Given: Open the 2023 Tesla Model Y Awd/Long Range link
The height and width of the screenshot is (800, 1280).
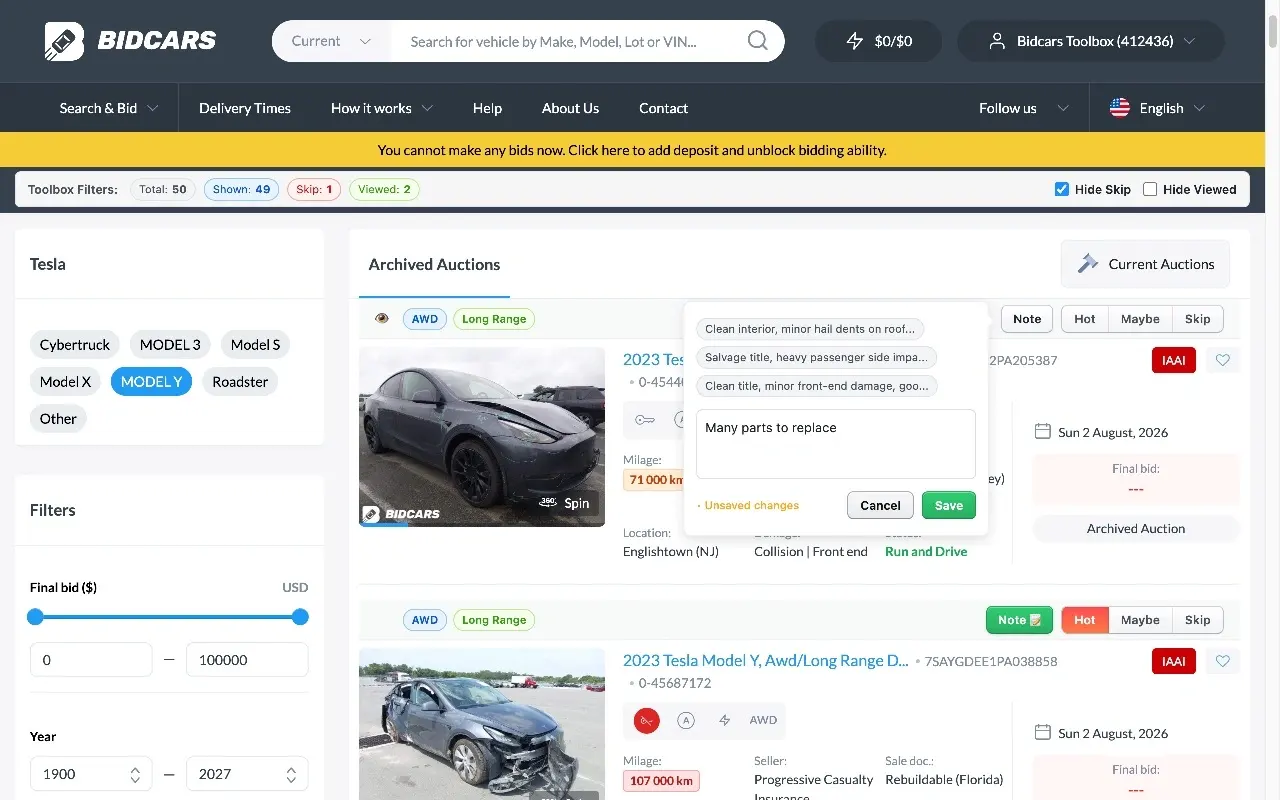Looking at the screenshot, I should [765, 660].
